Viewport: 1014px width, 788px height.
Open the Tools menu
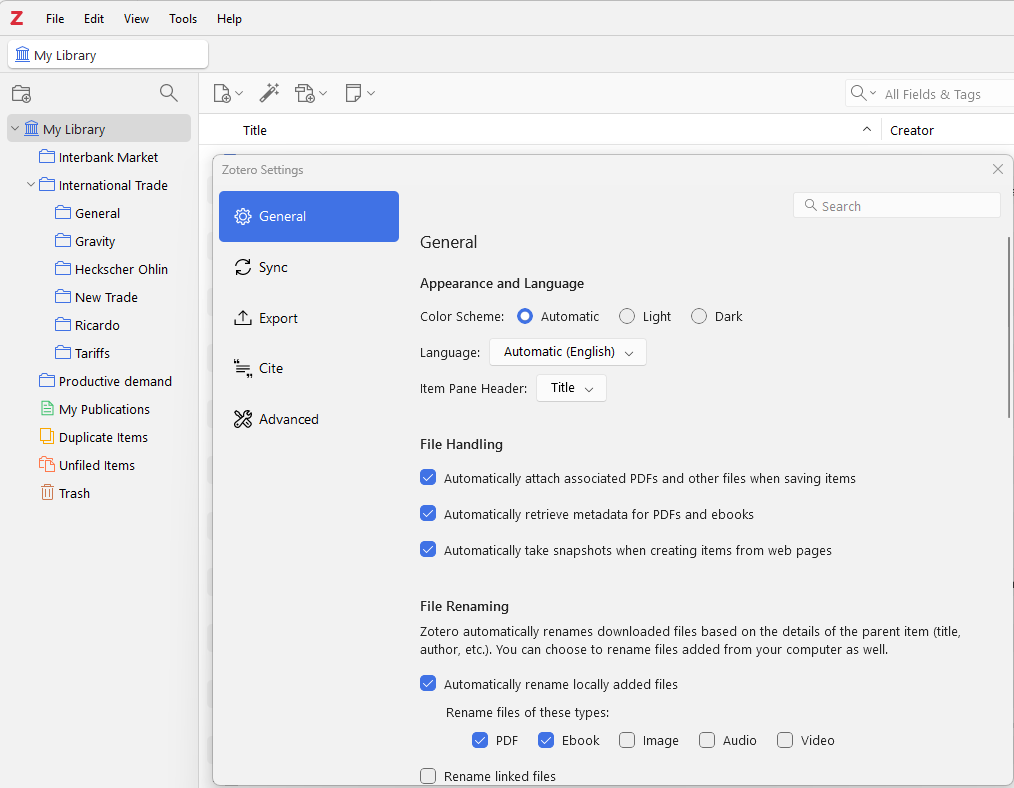pos(183,19)
